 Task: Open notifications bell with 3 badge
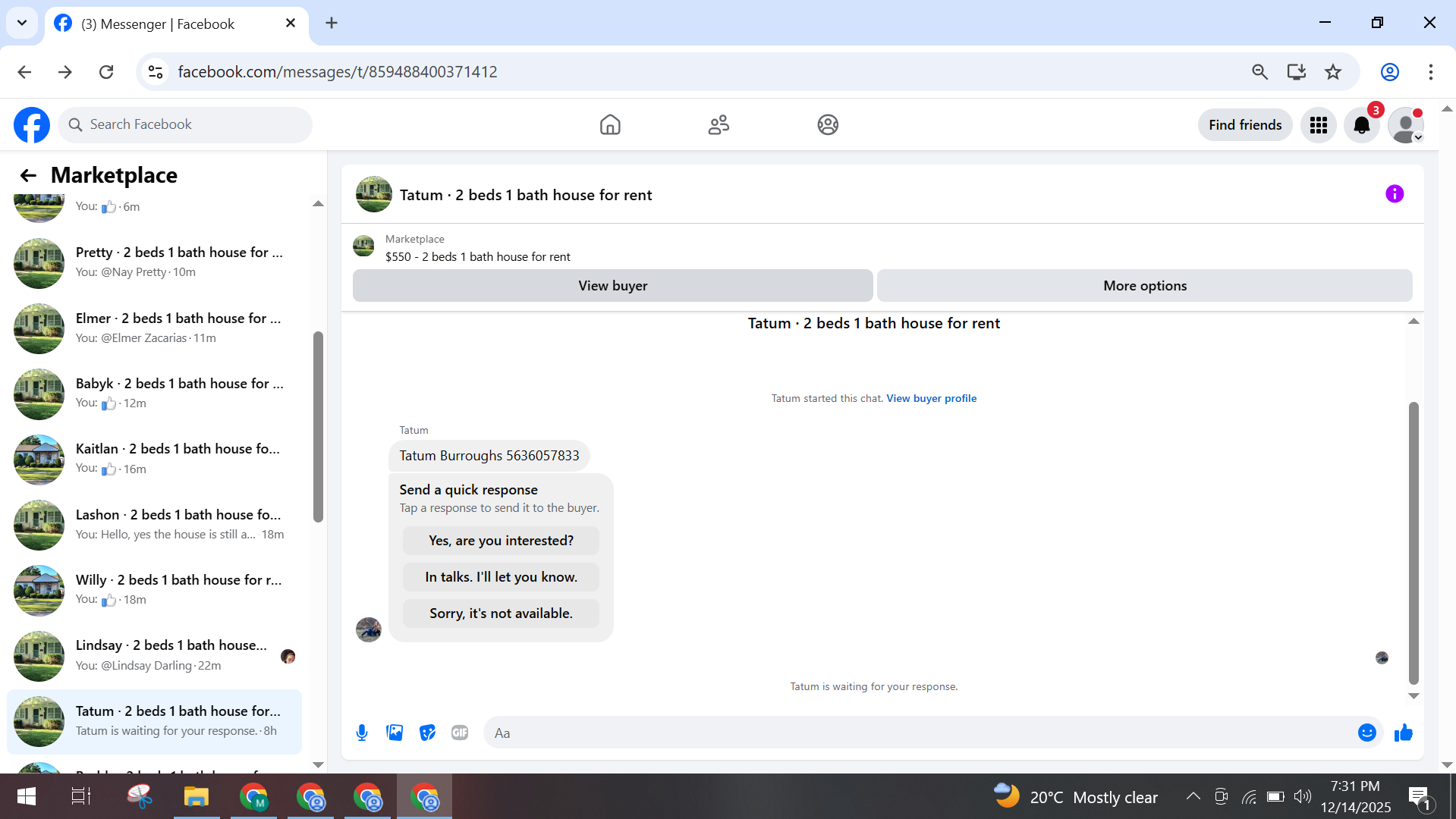1362,125
